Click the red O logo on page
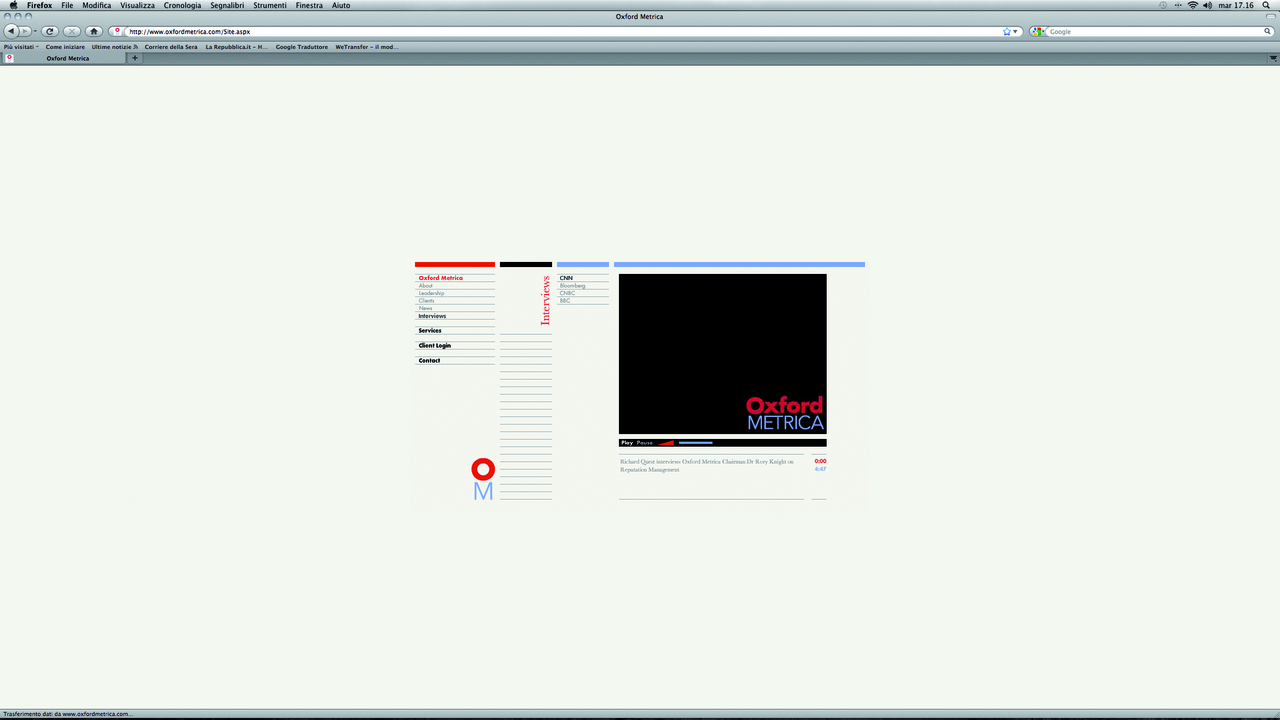Viewport: 1280px width, 720px height. 483,469
